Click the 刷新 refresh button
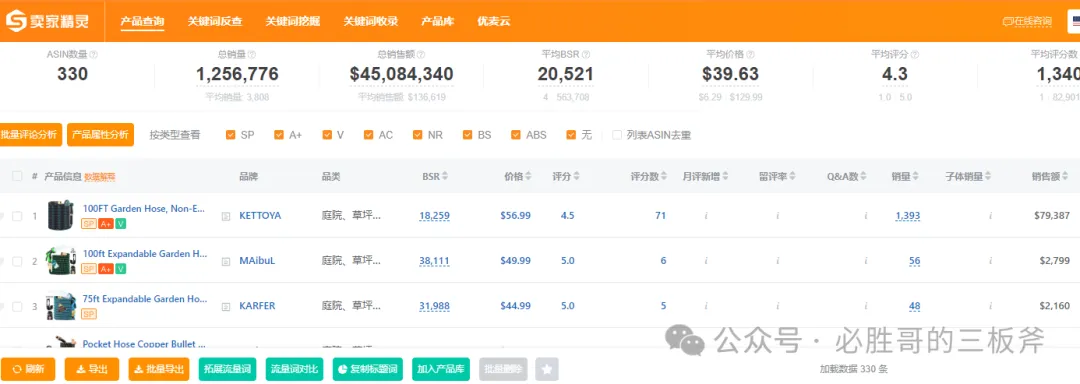 tap(29, 369)
